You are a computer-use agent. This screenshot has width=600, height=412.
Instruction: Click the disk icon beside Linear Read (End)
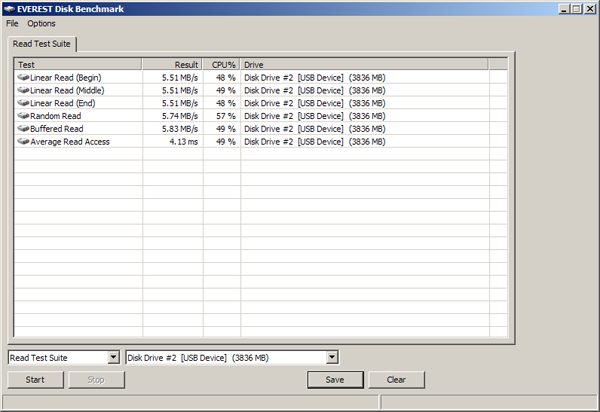23,103
